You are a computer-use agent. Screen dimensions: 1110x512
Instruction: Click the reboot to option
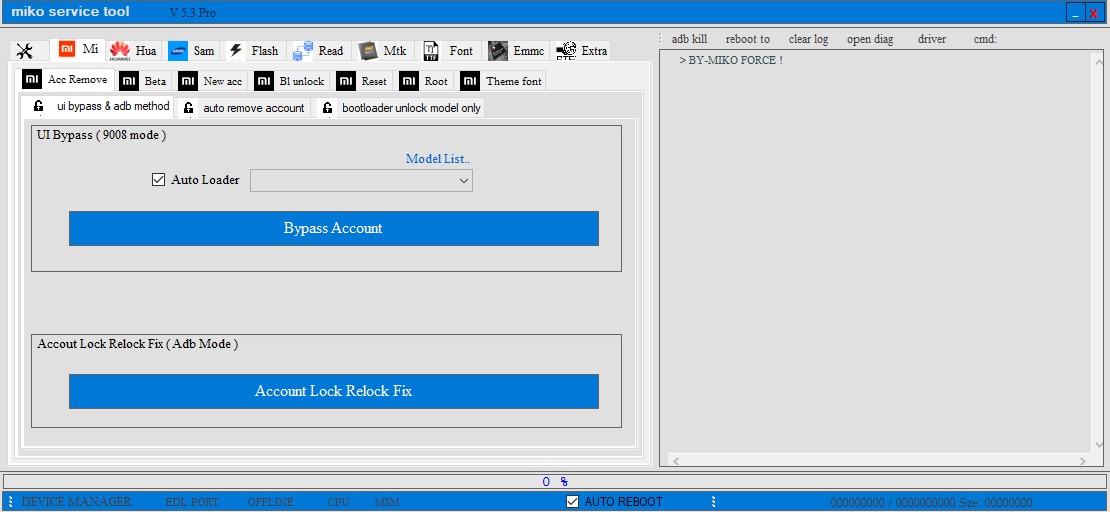[748, 39]
